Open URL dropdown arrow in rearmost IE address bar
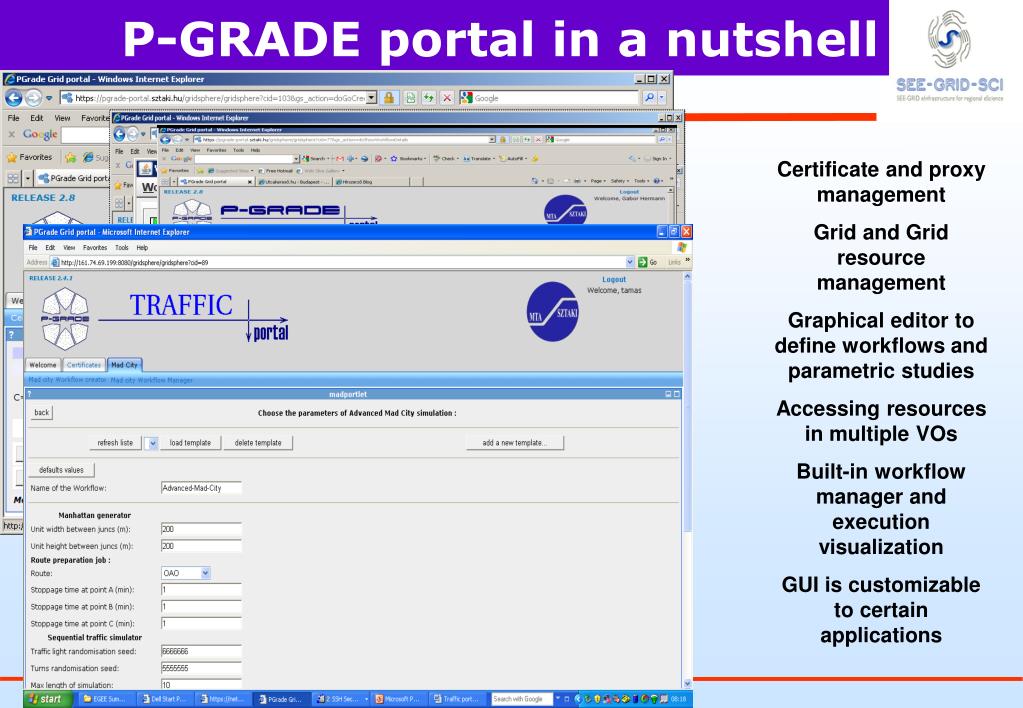1023x708 pixels. click(x=371, y=98)
